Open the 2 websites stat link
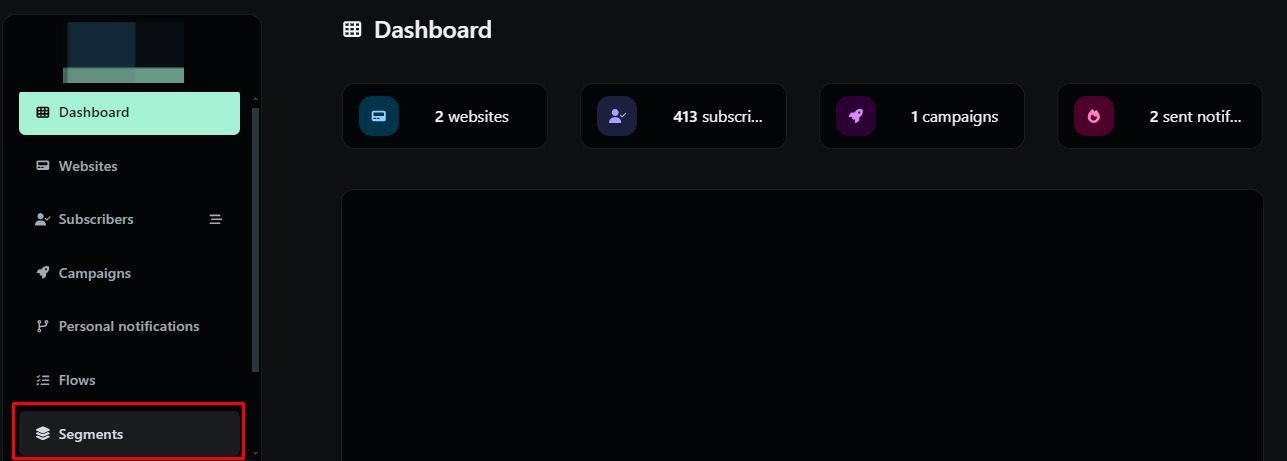The image size is (1287, 461). 471,116
